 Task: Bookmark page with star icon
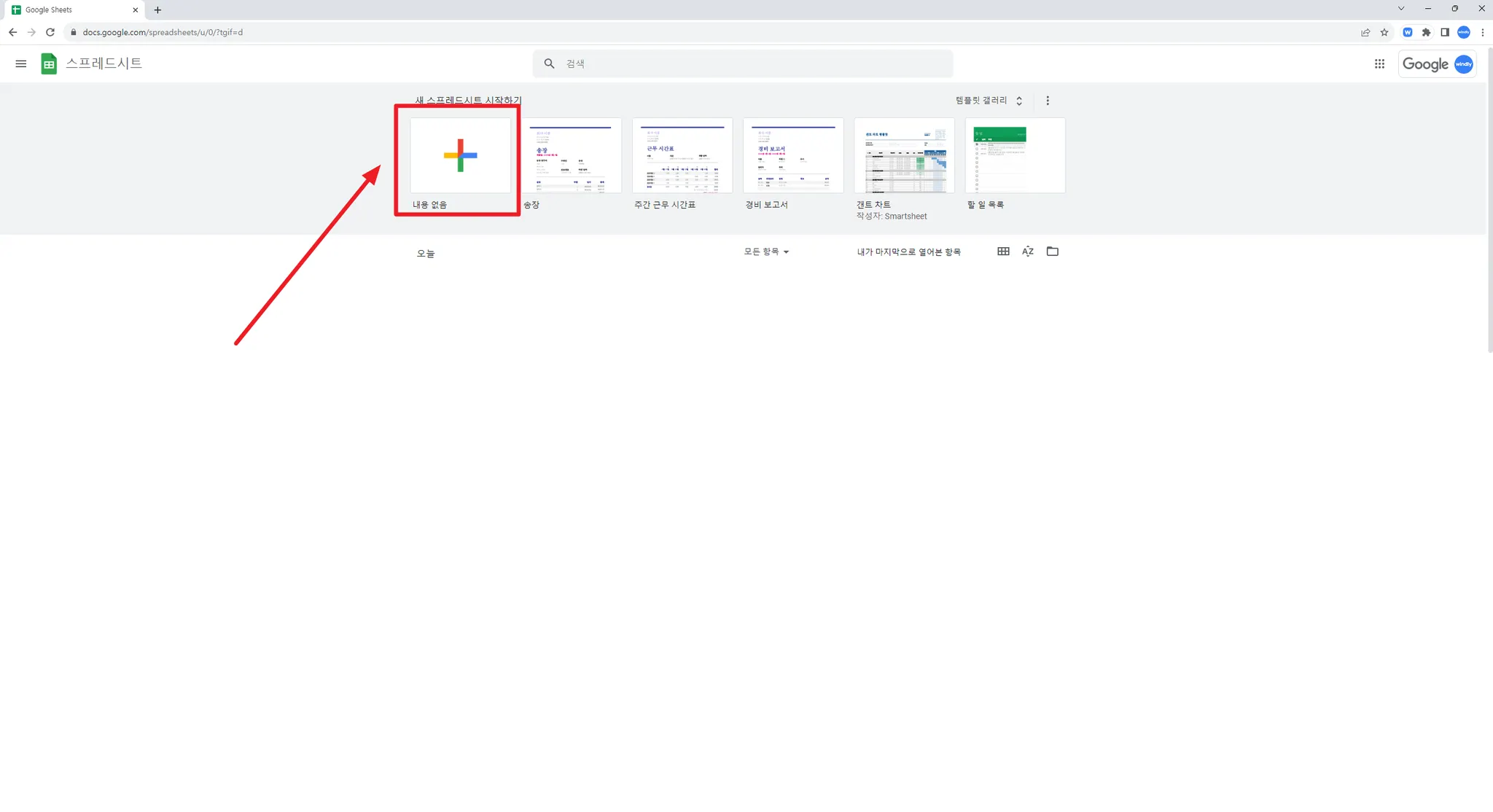[1384, 32]
